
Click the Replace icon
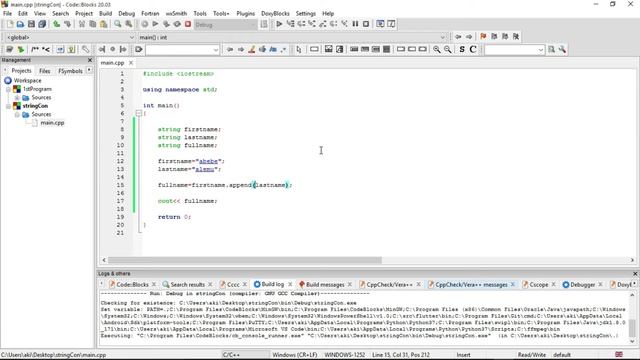pos(129,24)
